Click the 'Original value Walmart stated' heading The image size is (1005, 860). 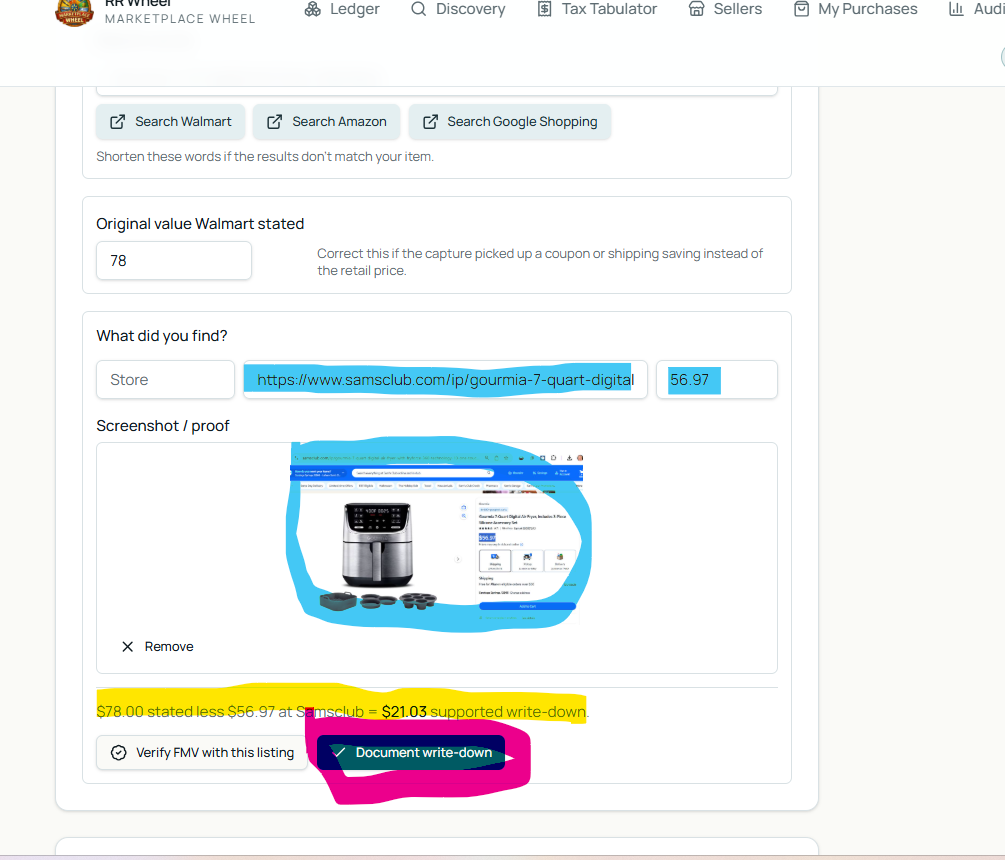(x=200, y=224)
